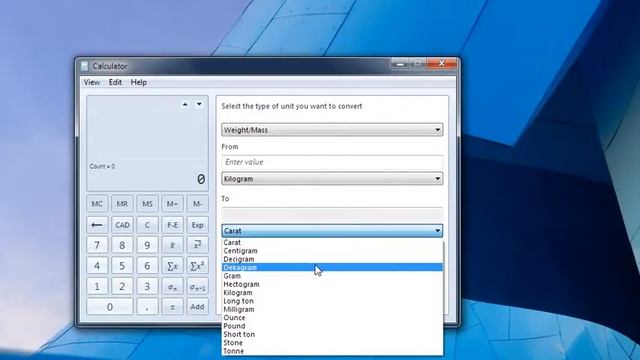Viewport: 640px width, 360px height.
Task: Open the Edit menu
Action: click(115, 82)
